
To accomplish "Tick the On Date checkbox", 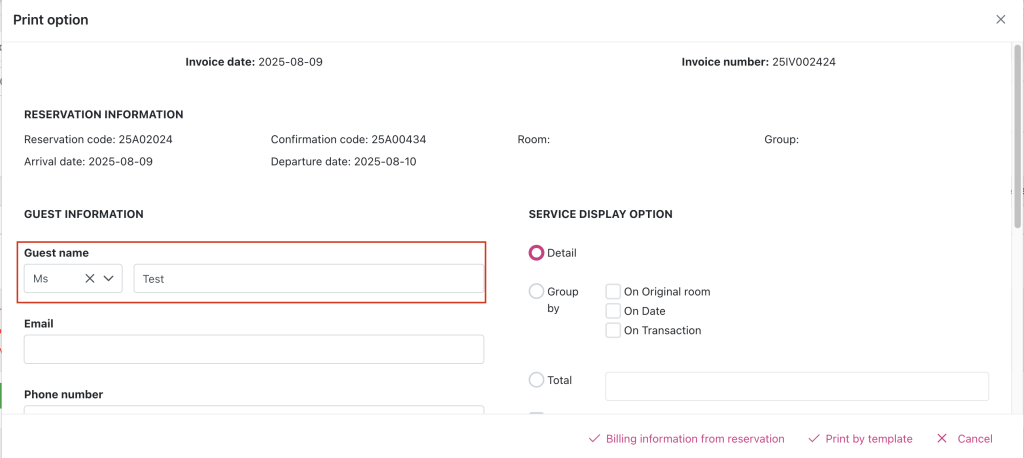I will coord(614,311).
